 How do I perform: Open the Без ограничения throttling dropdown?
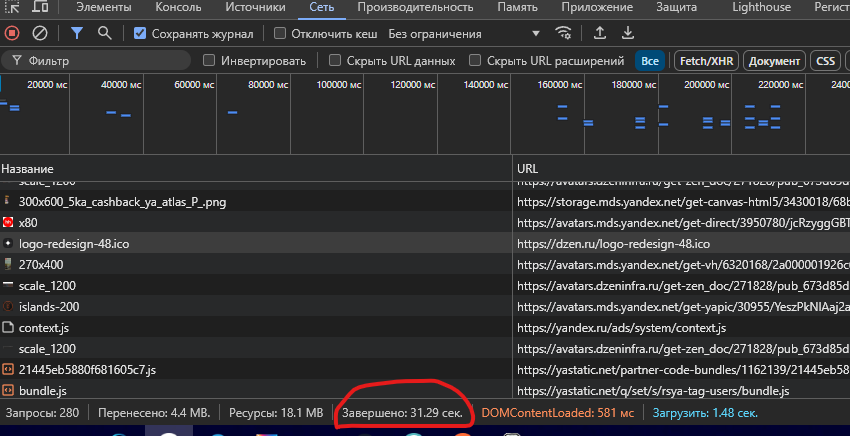[x=464, y=34]
